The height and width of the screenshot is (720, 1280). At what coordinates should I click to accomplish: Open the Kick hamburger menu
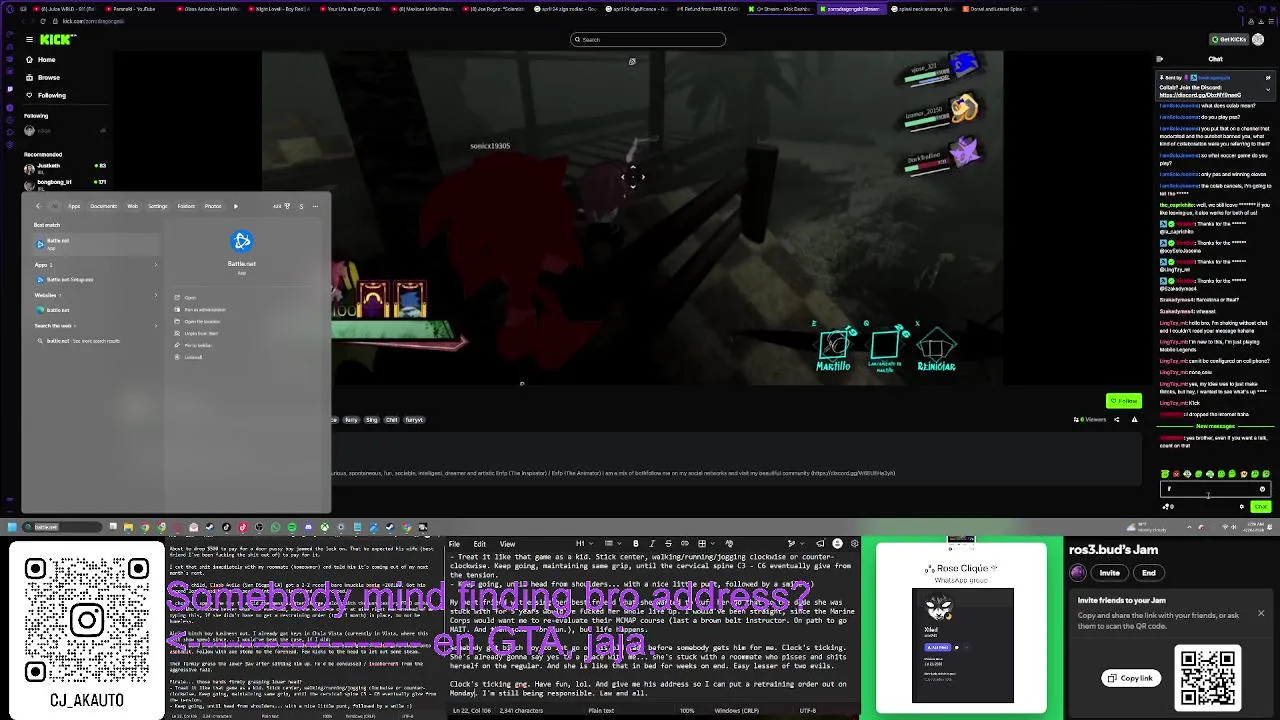(29, 39)
